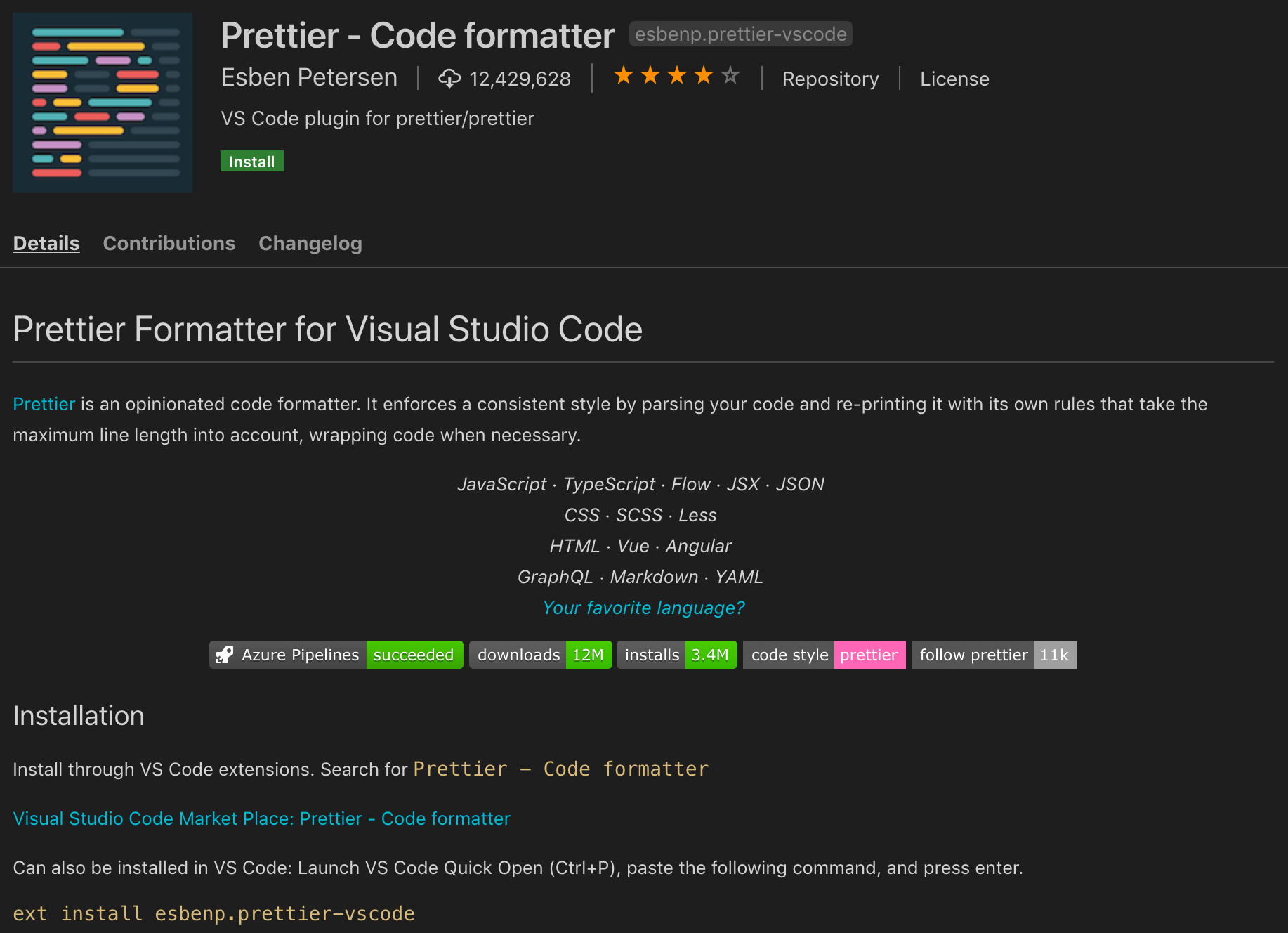
Task: Click the inline code 'Prettier – Code formatter'
Action: [x=561, y=769]
